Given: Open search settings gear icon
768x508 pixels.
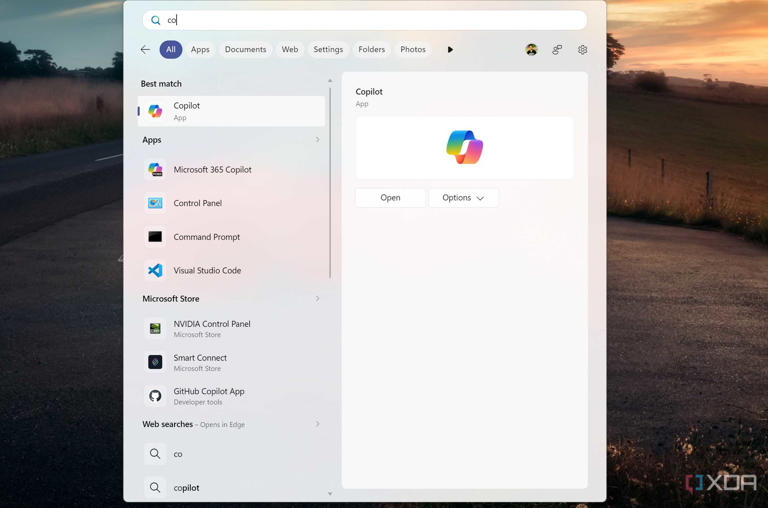Looking at the screenshot, I should 582,49.
